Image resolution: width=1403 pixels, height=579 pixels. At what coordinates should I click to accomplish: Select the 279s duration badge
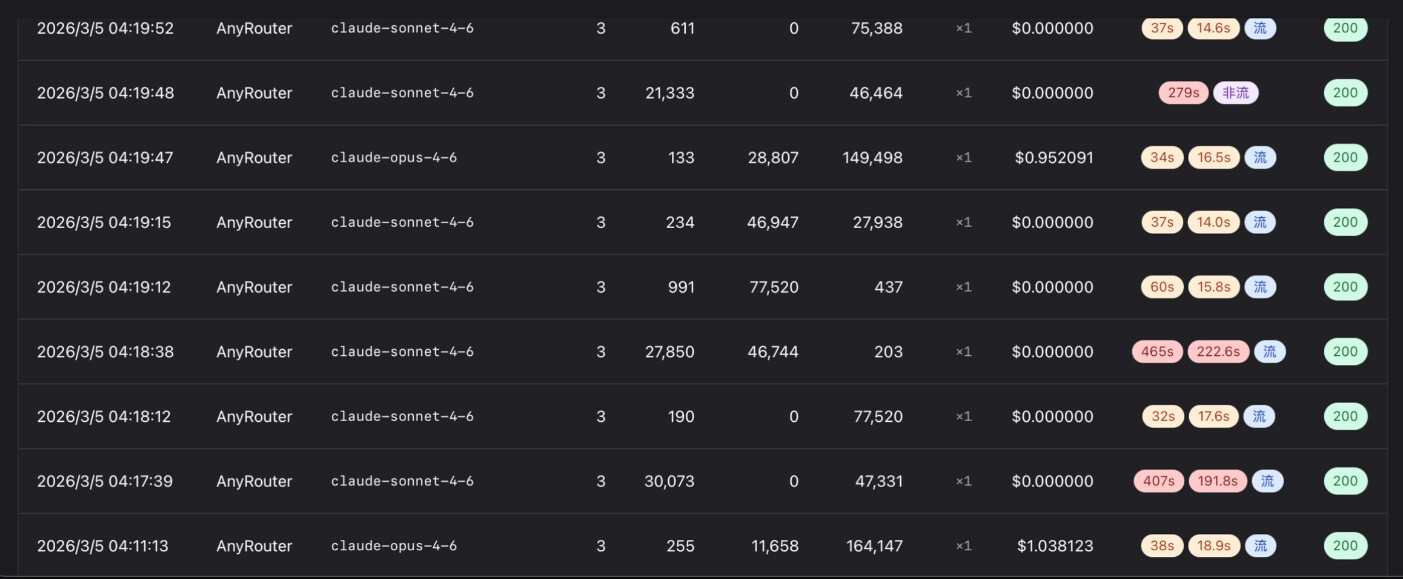[x=1183, y=93]
